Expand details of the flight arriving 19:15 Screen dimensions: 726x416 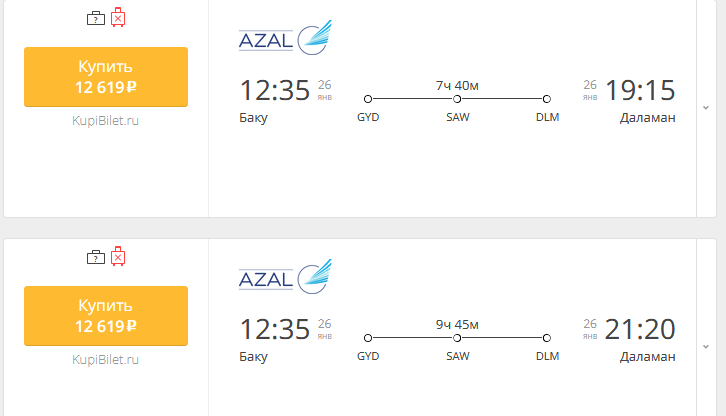coord(706,107)
